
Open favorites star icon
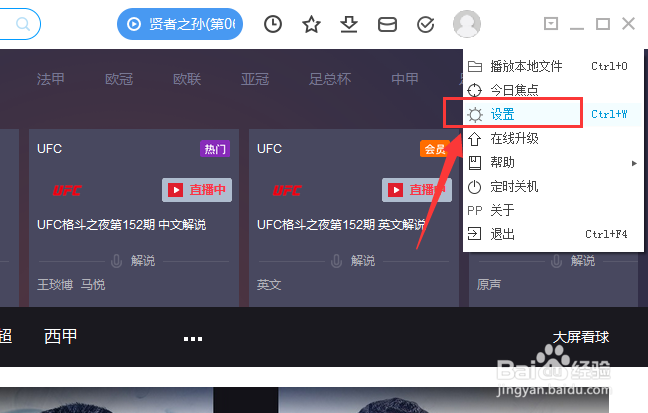click(311, 24)
